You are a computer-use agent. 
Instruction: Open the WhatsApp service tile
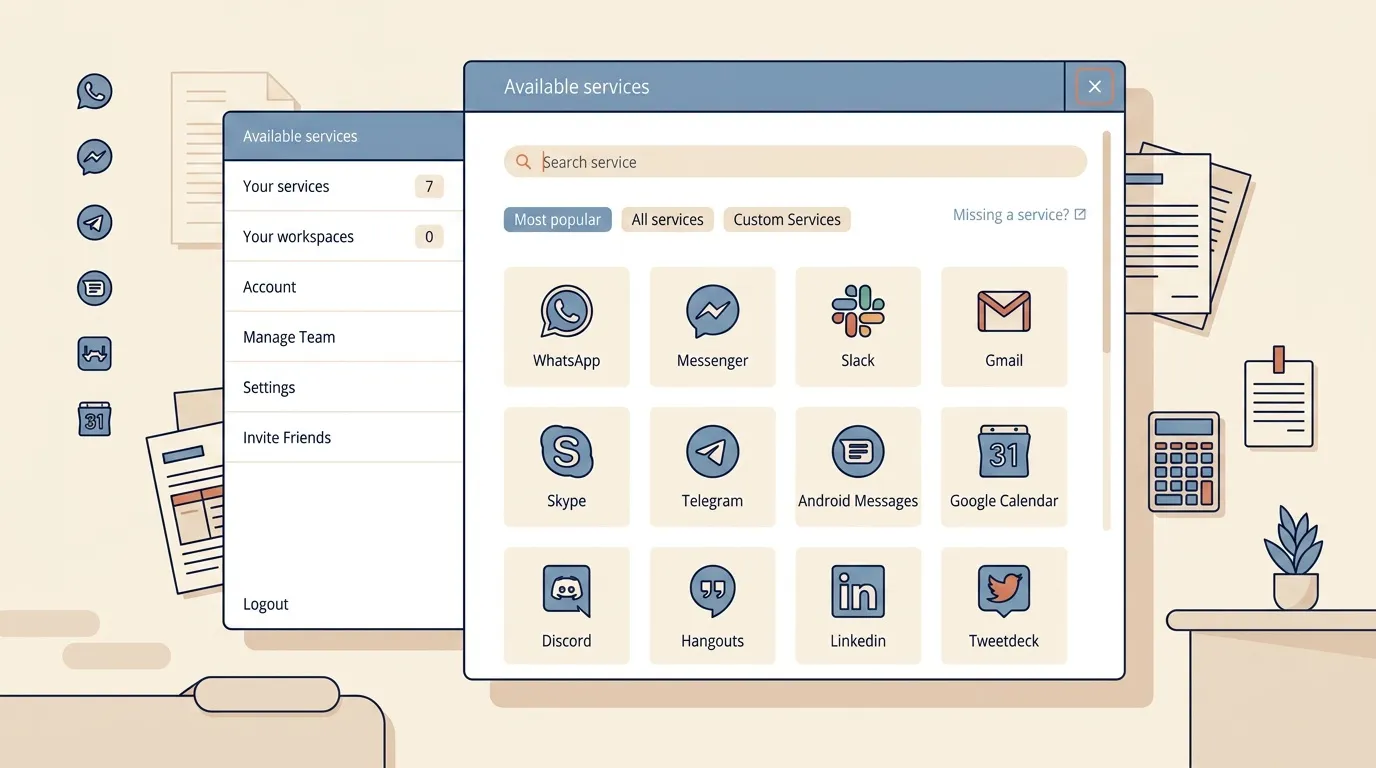pyautogui.click(x=566, y=327)
